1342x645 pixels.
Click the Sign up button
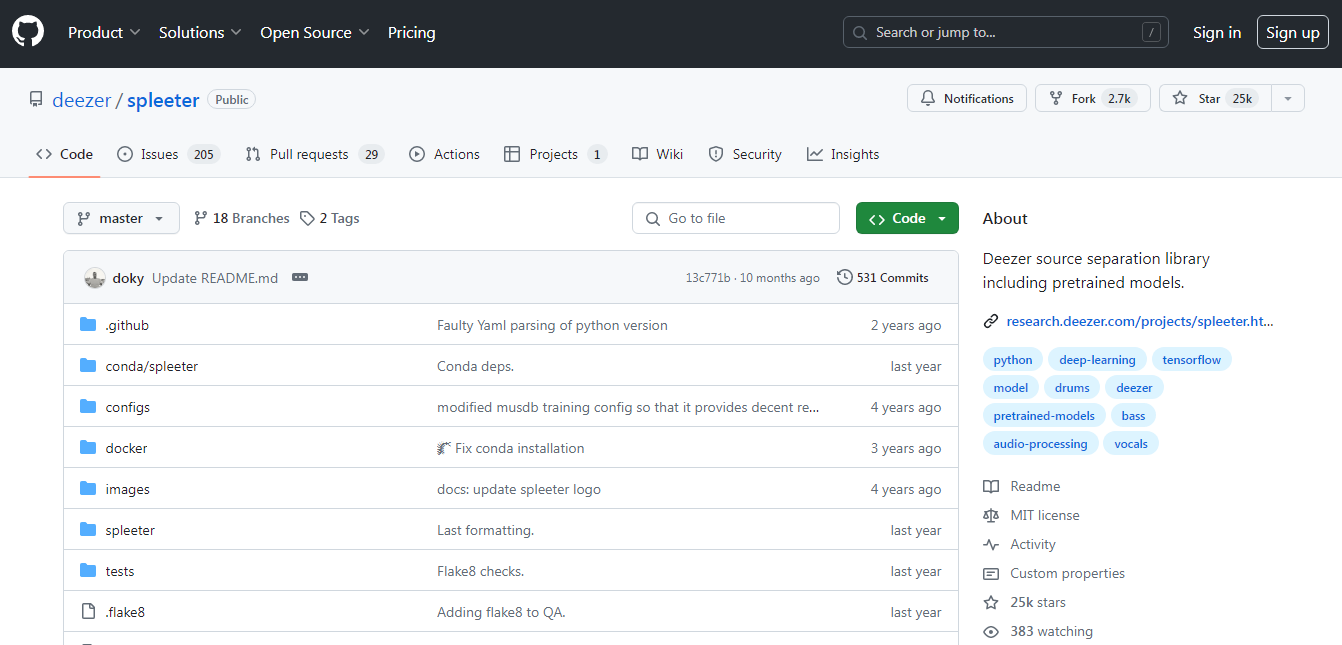click(x=1293, y=33)
